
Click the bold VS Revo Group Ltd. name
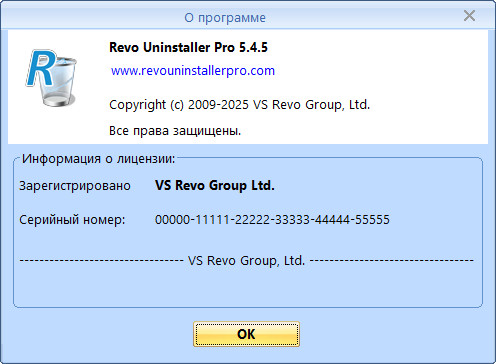tap(215, 185)
